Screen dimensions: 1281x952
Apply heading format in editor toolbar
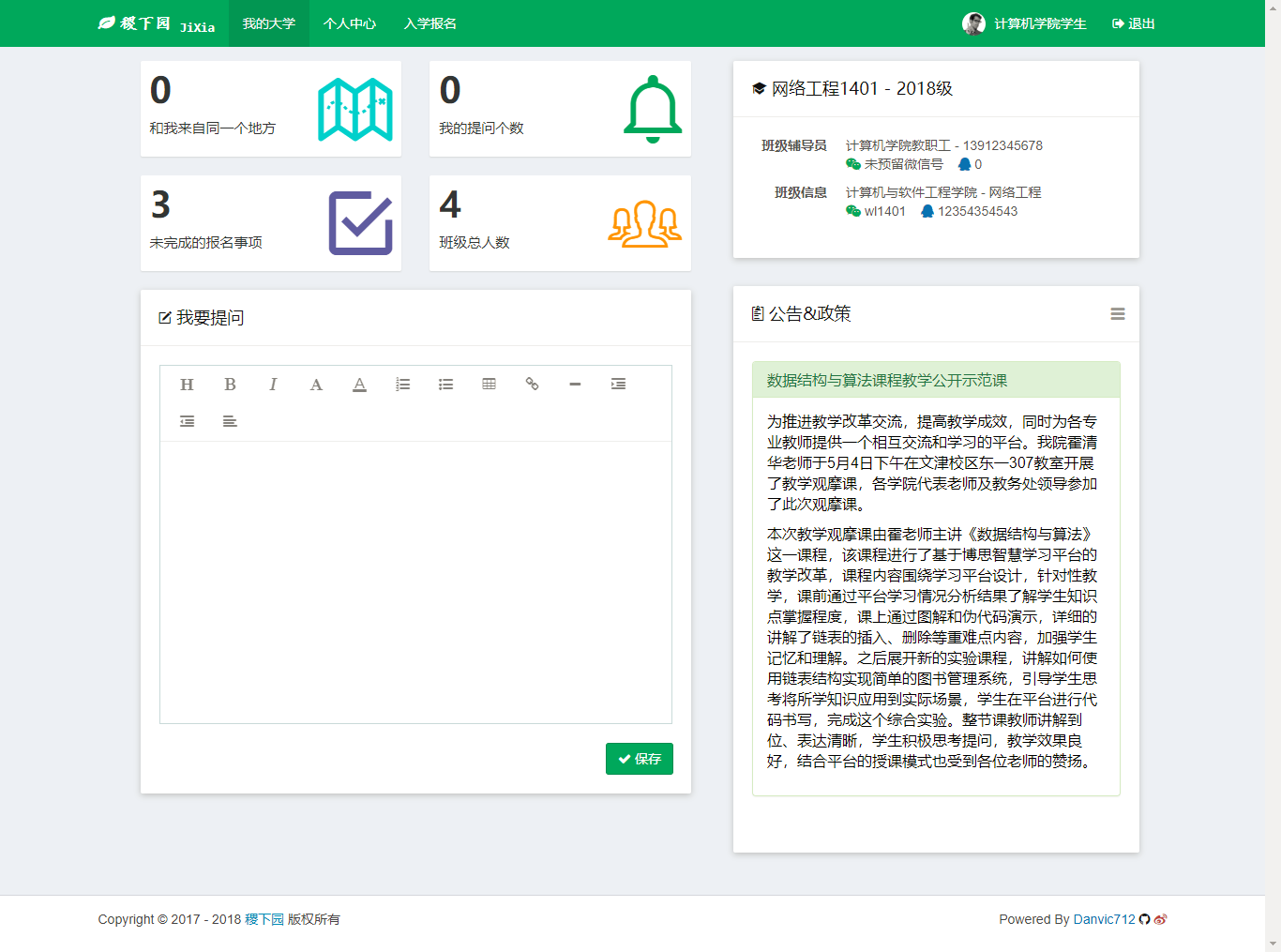(187, 385)
